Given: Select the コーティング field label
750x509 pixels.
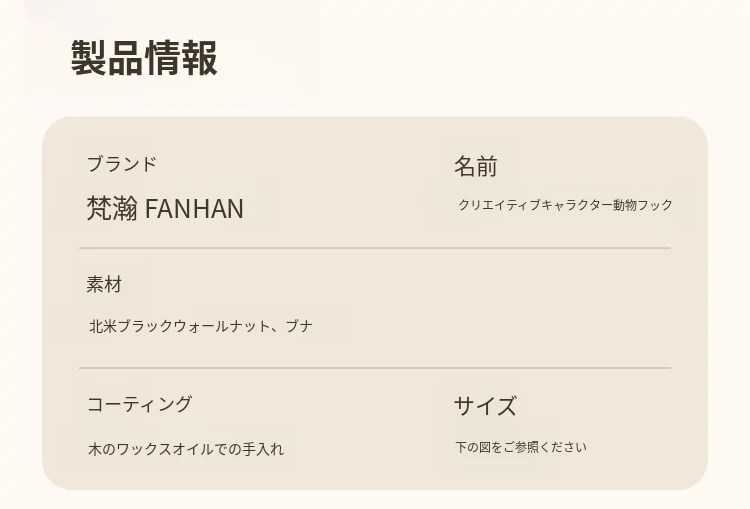Looking at the screenshot, I should click(139, 404).
